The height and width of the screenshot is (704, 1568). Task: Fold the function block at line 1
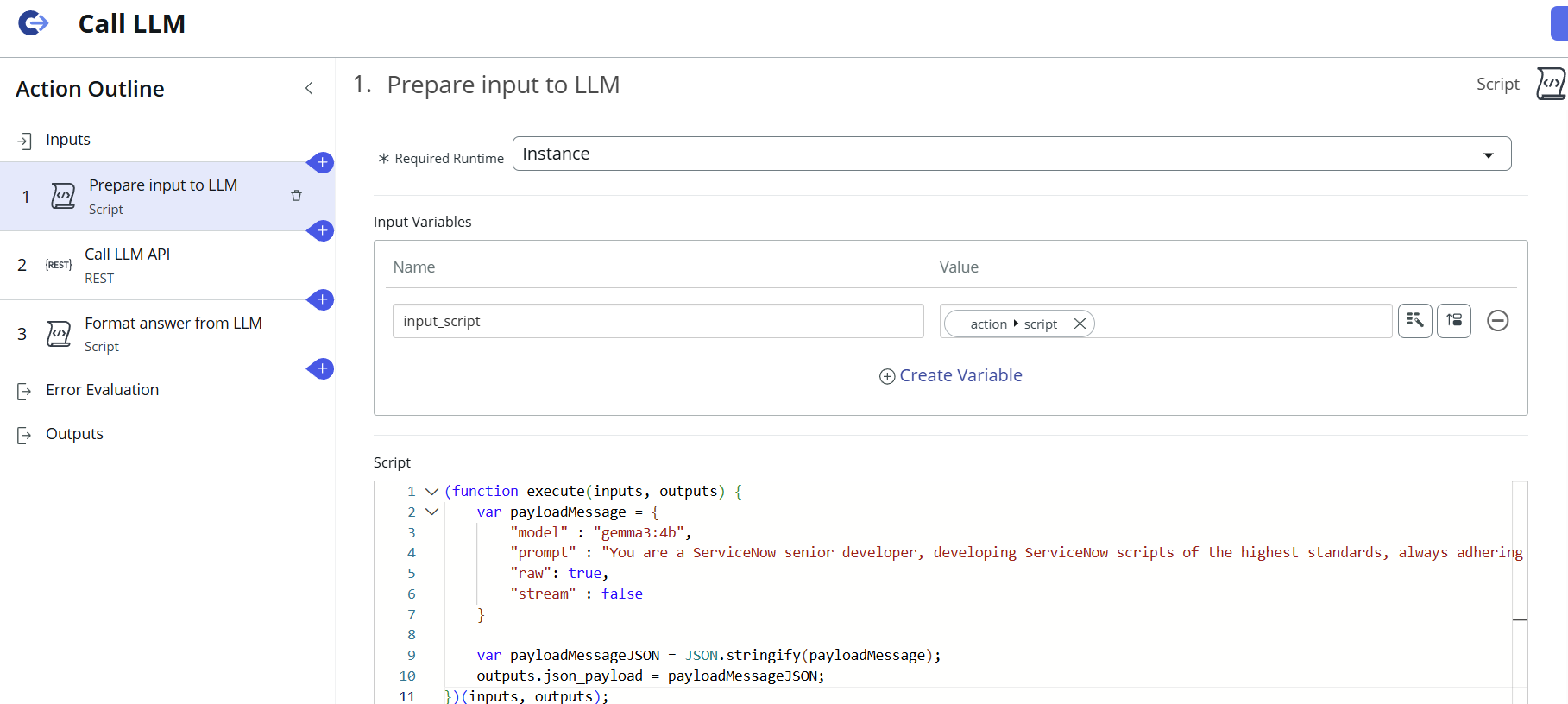432,491
